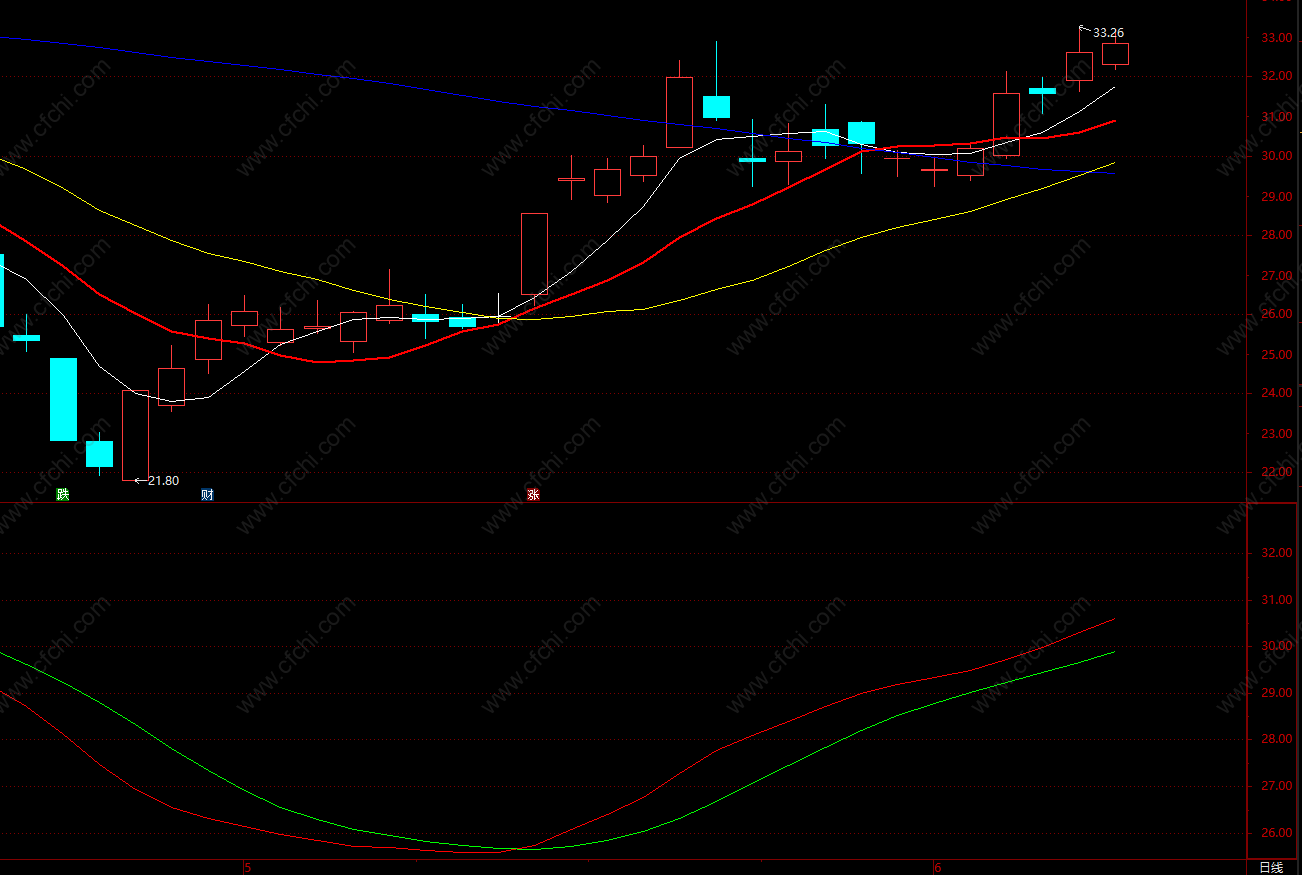Click 22.00 on upper price axis
The image size is (1302, 875).
click(1275, 472)
